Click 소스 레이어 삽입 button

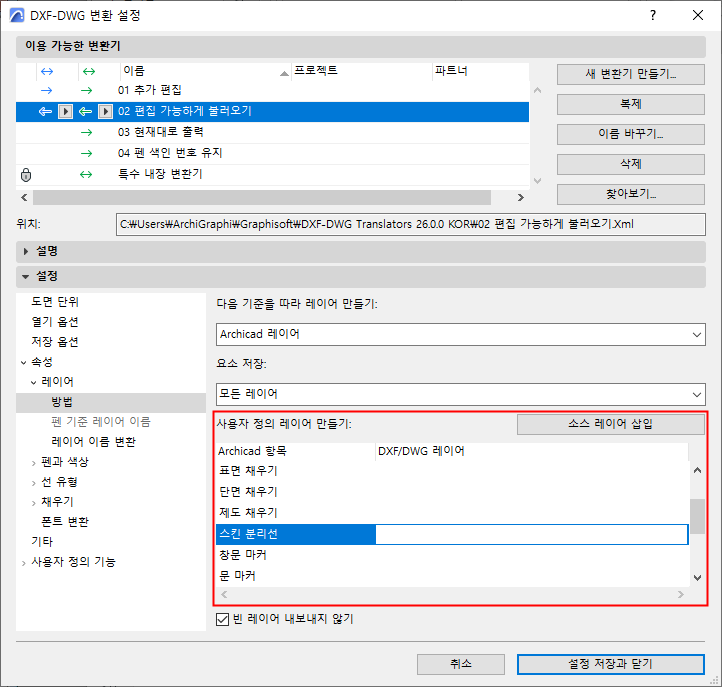click(611, 424)
